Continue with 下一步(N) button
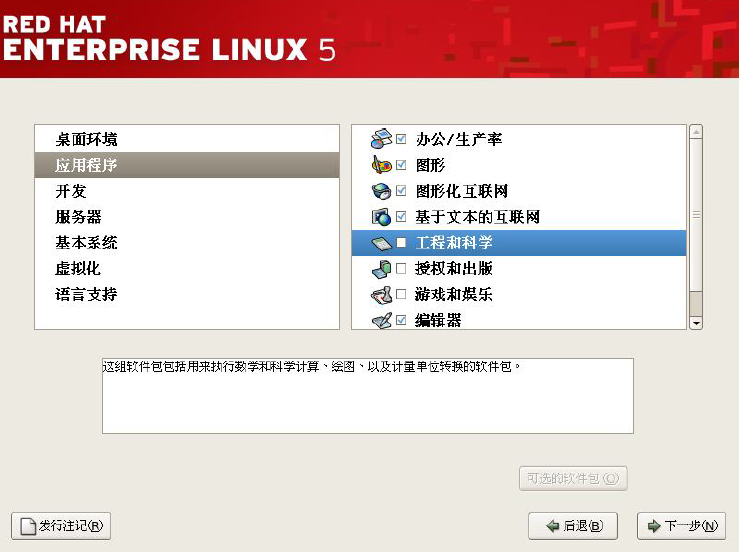 coord(681,526)
